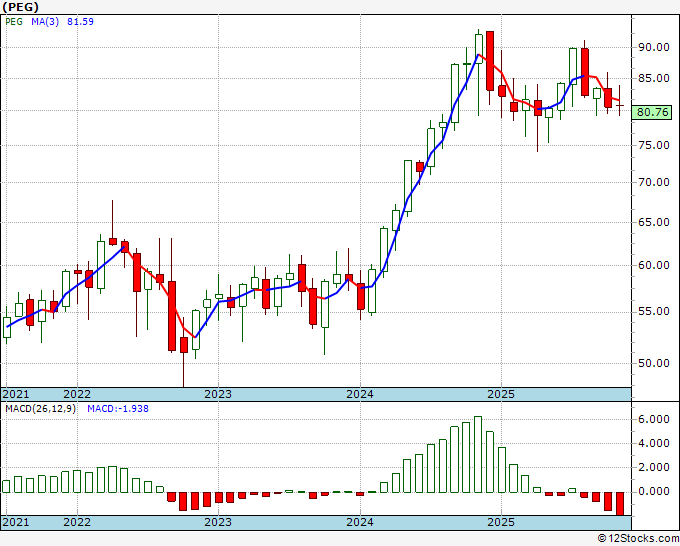This screenshot has width=680, height=546.
Task: Click the 60.00 price axis label
Action: (x=654, y=265)
